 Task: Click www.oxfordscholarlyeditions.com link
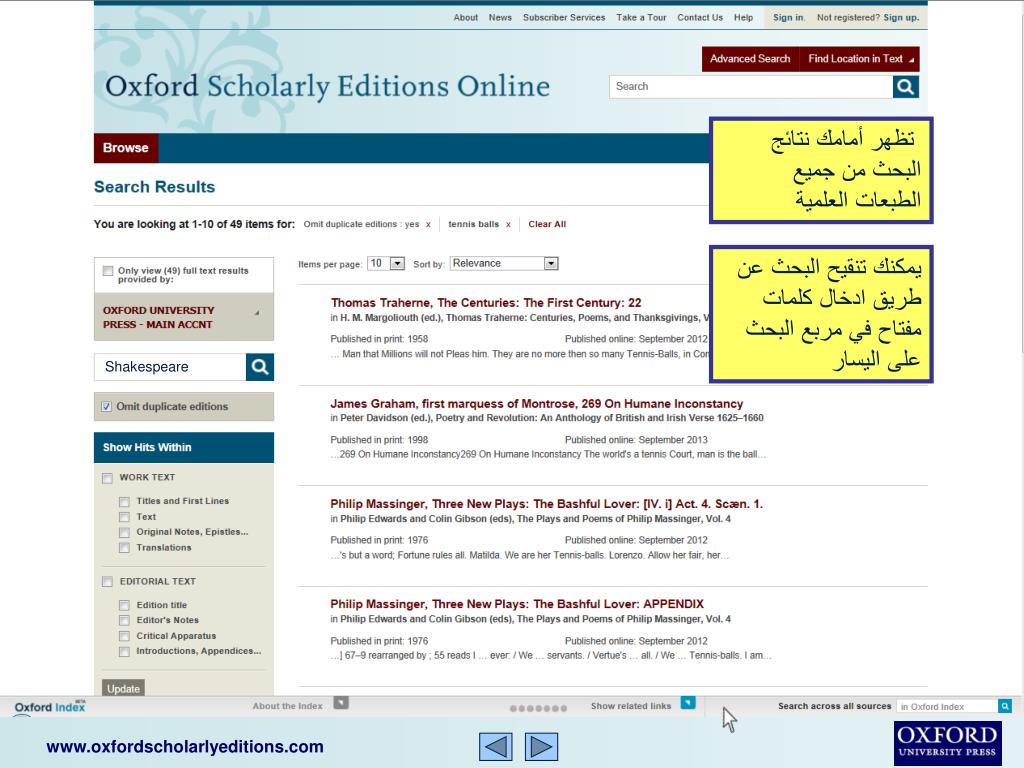185,746
